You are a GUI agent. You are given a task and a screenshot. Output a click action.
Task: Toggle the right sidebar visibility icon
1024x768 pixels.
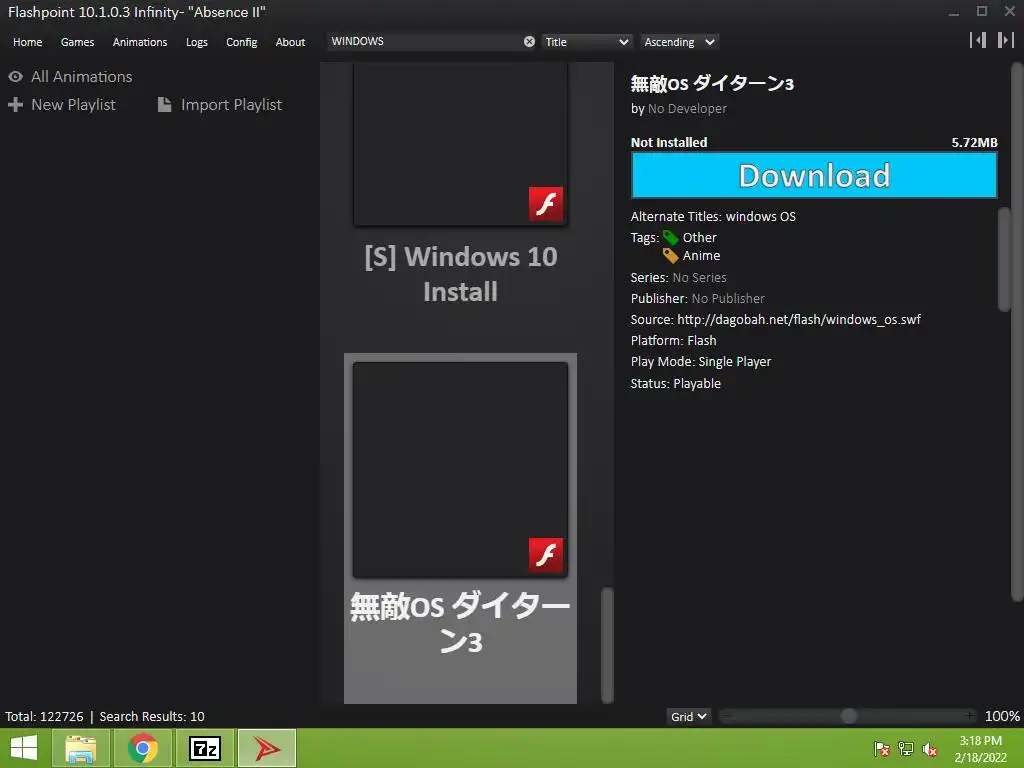(1006, 40)
